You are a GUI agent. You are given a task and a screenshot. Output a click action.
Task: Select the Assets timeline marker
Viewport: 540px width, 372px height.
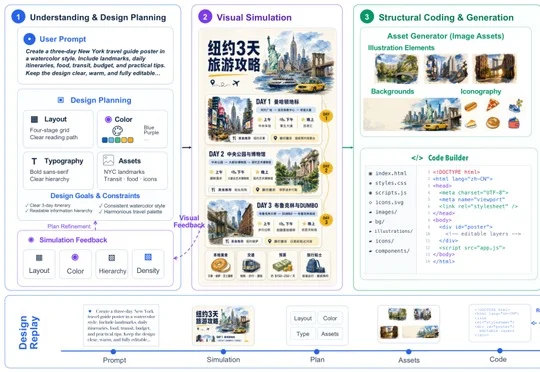408,351
